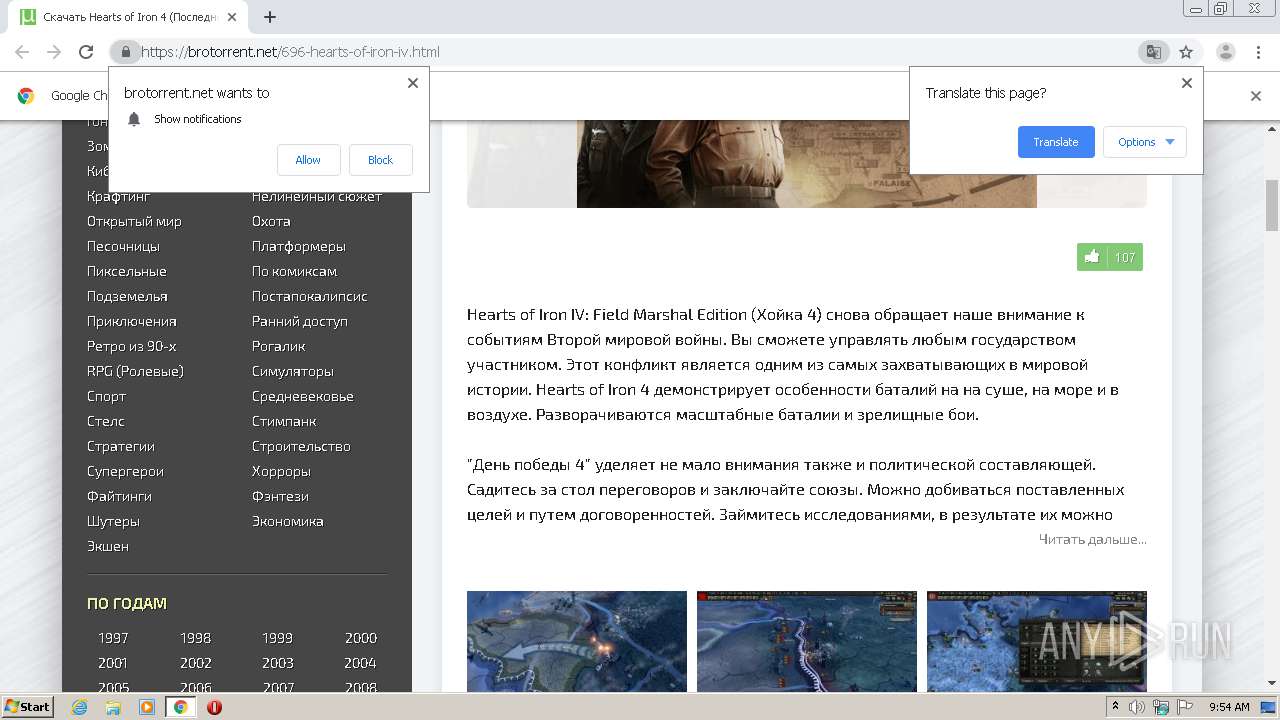Viewport: 1280px width, 720px height.
Task: Click the volume speaker tray icon
Action: [x=1137, y=707]
